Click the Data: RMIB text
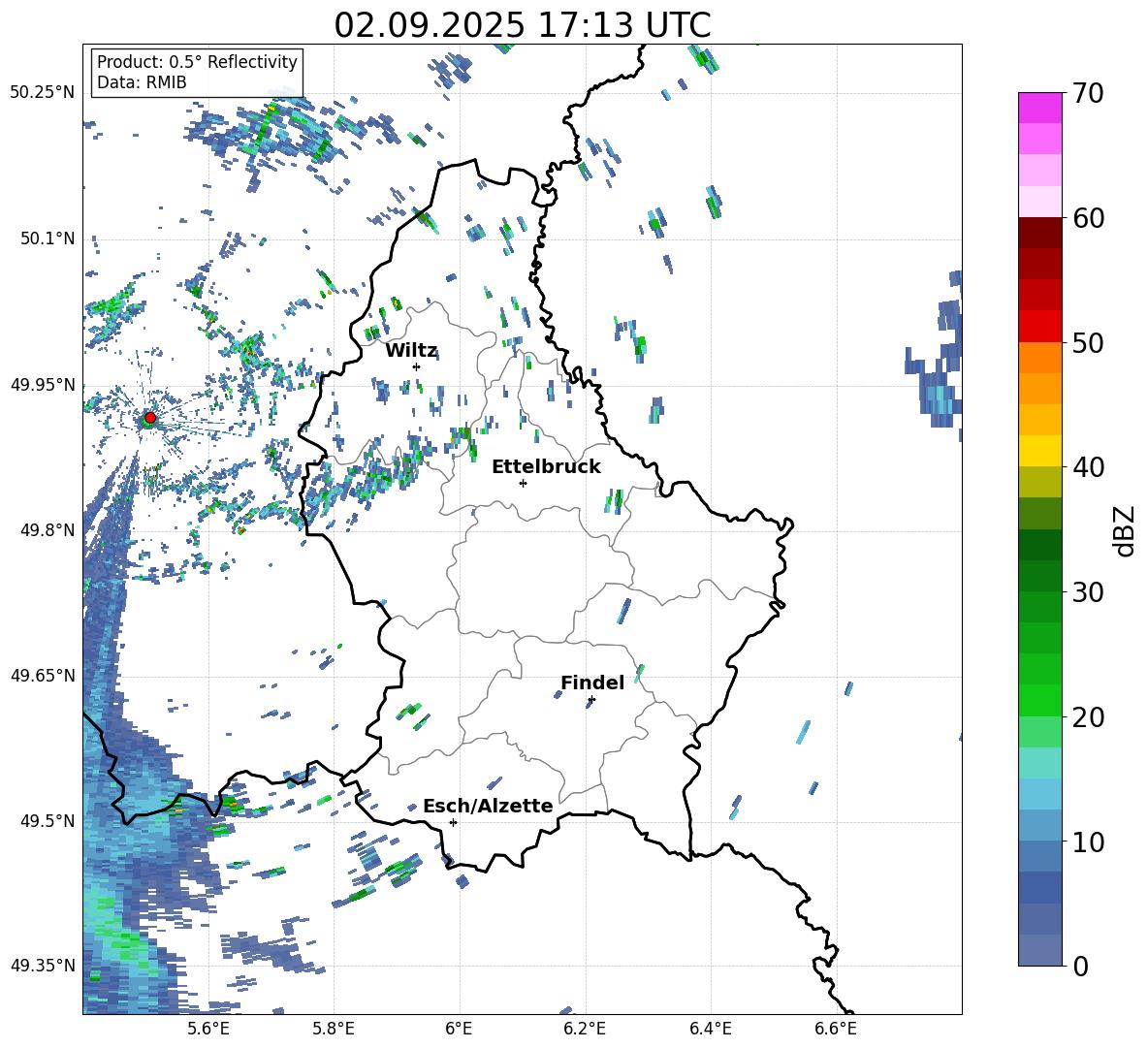This screenshot has width=1148, height=1048. (x=142, y=82)
